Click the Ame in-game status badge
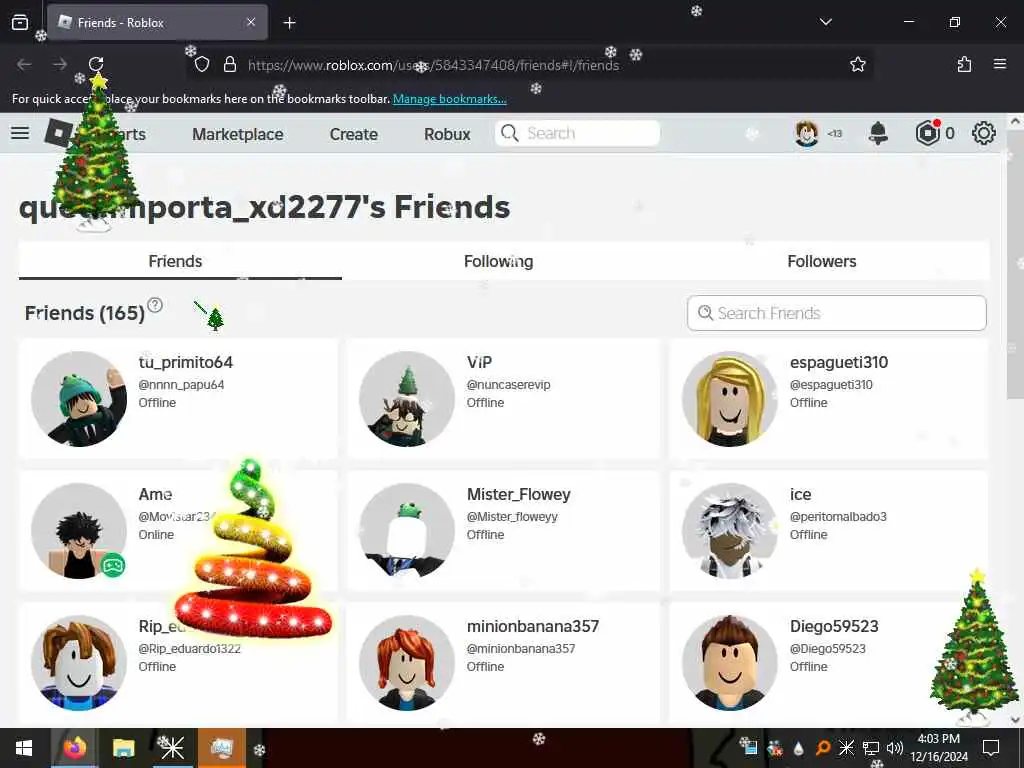 click(112, 565)
